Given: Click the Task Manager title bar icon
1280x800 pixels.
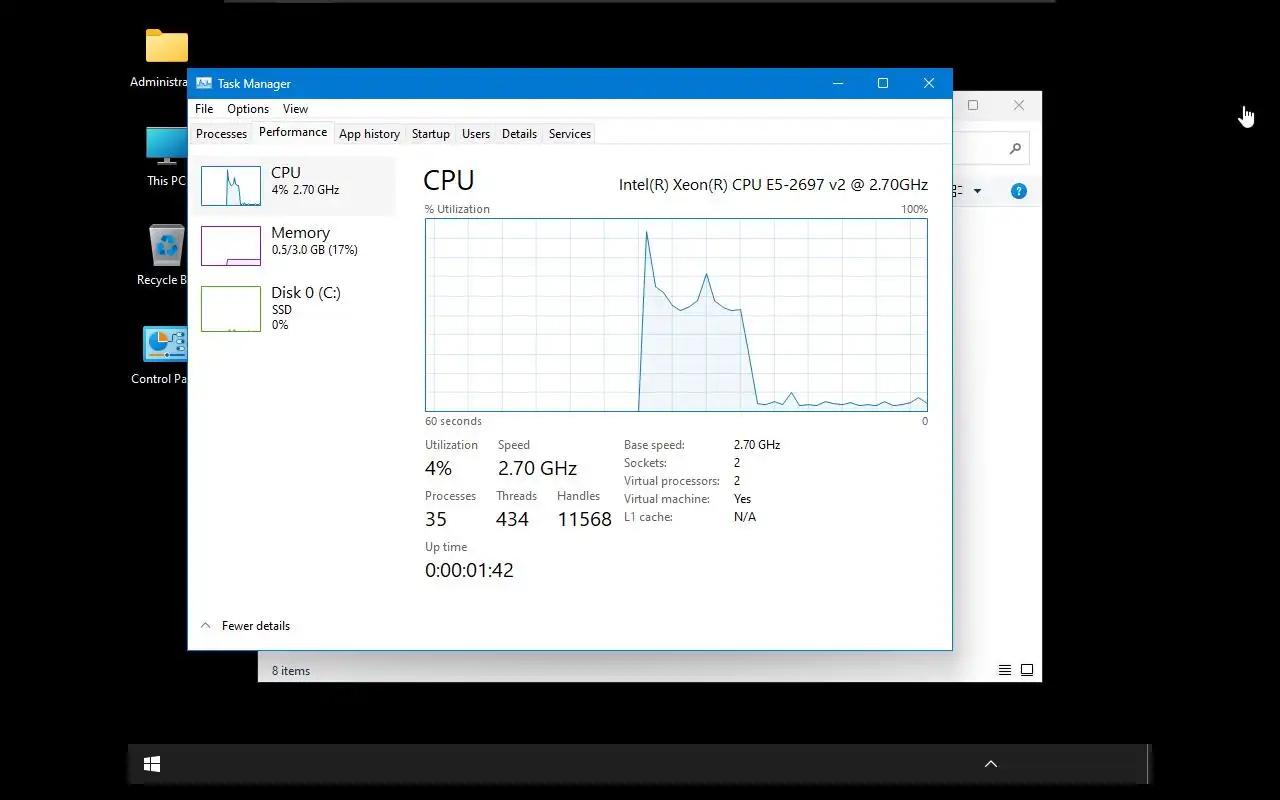Looking at the screenshot, I should pyautogui.click(x=204, y=83).
